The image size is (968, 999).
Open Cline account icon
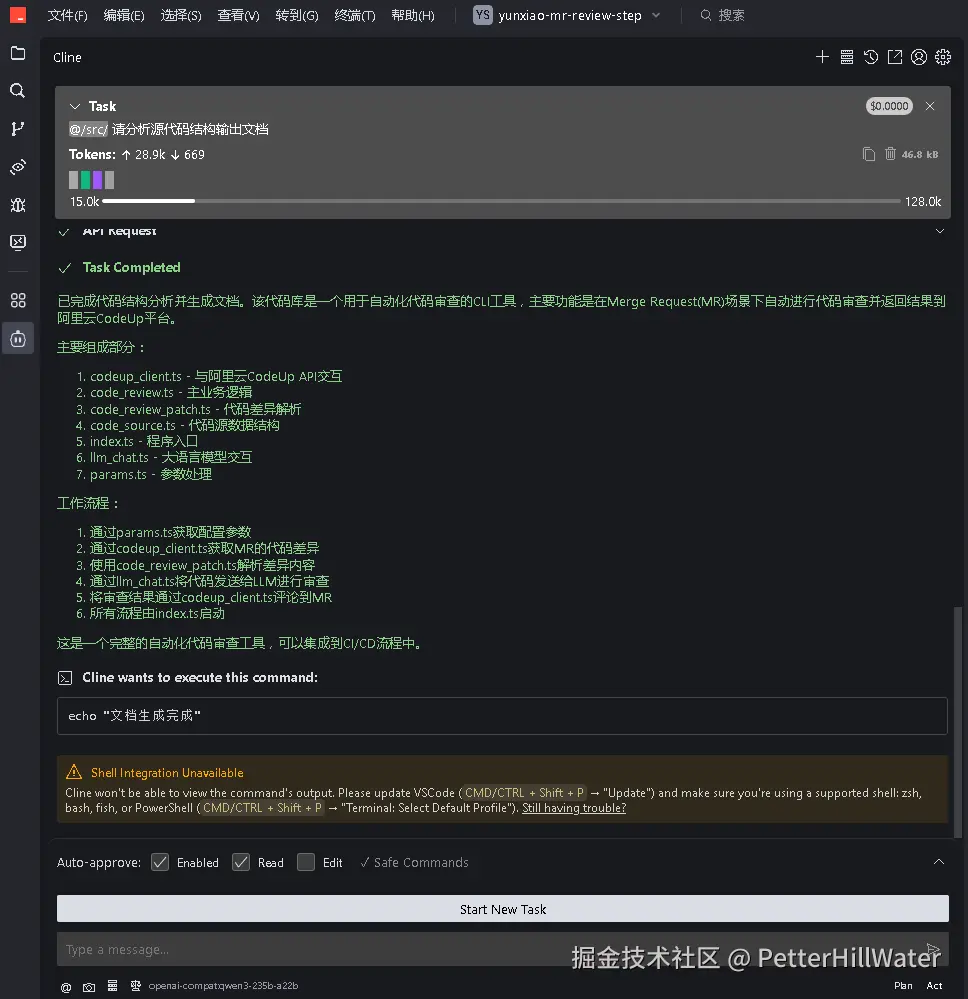coord(918,57)
